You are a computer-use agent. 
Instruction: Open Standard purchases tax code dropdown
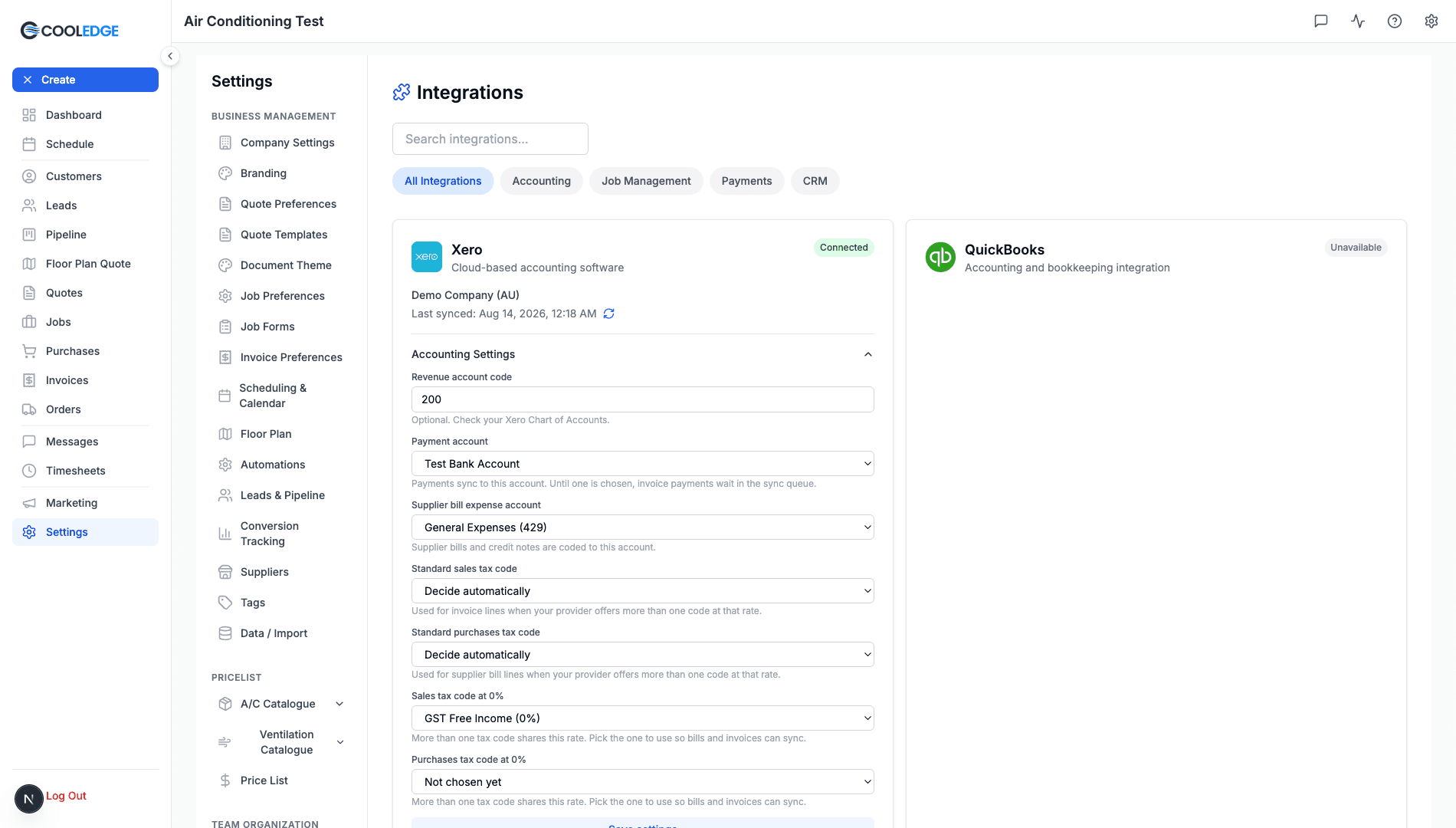pos(642,655)
